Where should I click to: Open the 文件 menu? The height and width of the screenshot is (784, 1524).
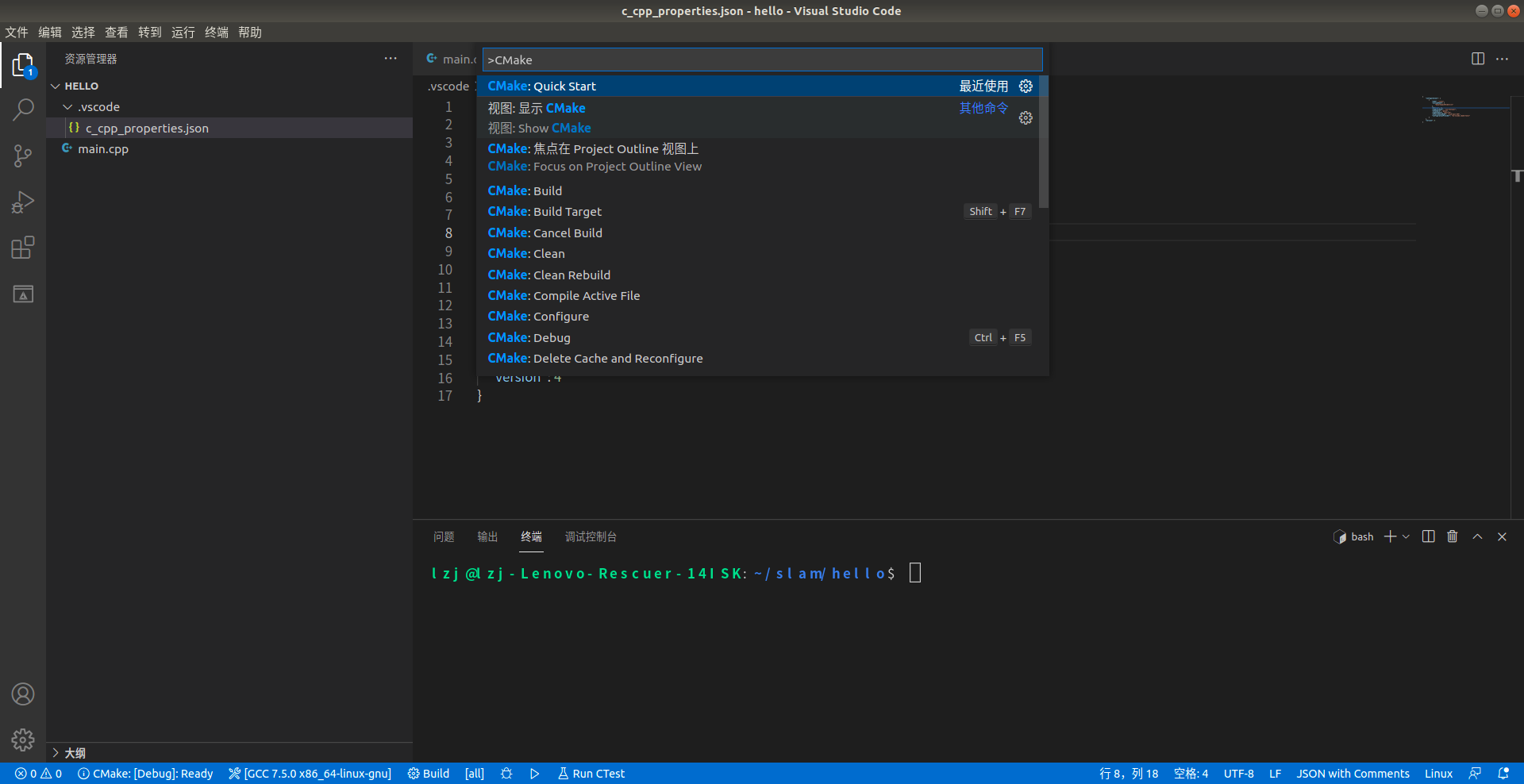click(x=17, y=32)
